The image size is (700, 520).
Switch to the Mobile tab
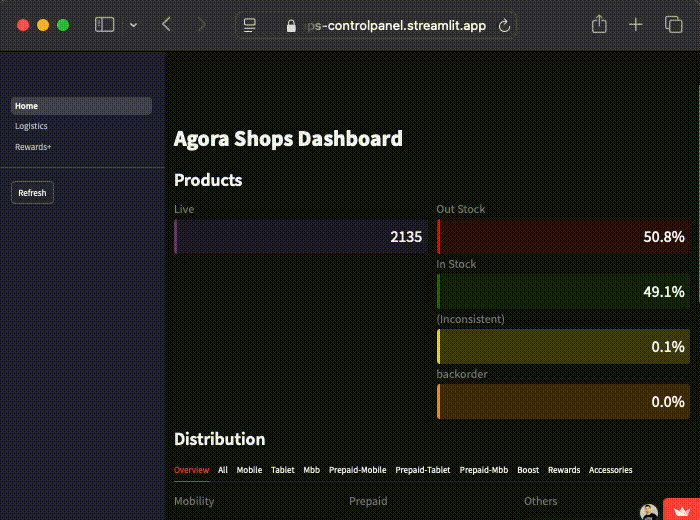249,470
